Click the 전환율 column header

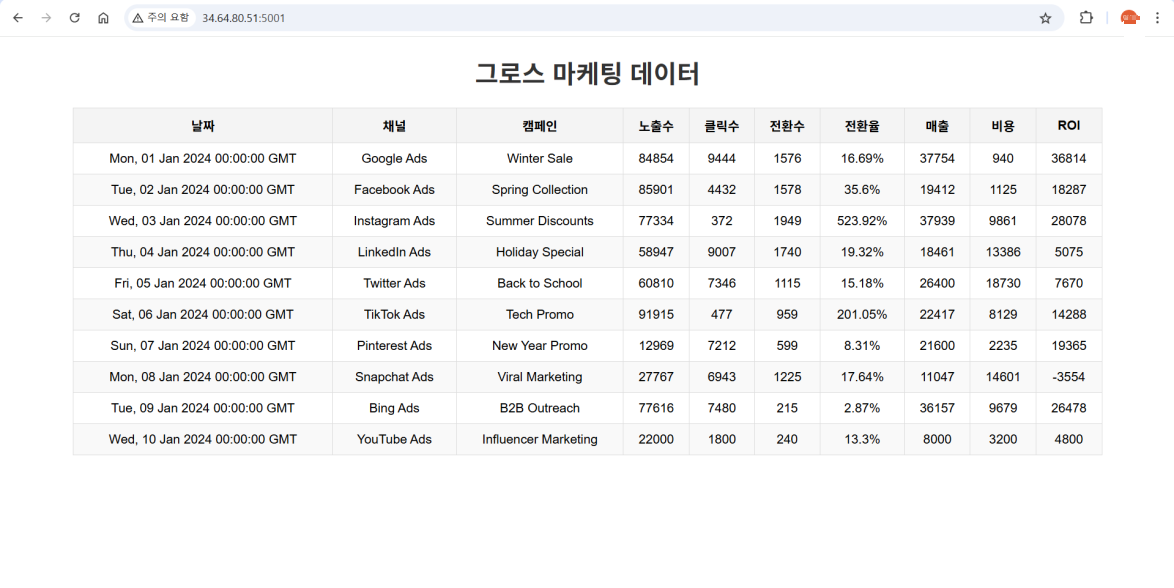pyautogui.click(x=862, y=126)
